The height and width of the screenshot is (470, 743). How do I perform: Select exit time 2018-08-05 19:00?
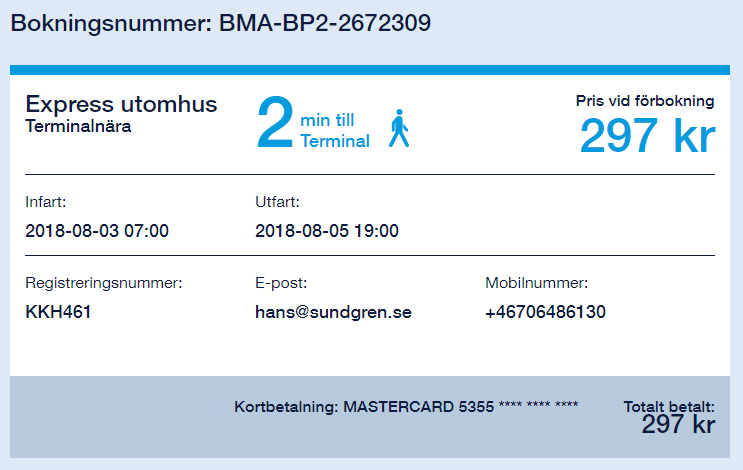[x=327, y=231]
